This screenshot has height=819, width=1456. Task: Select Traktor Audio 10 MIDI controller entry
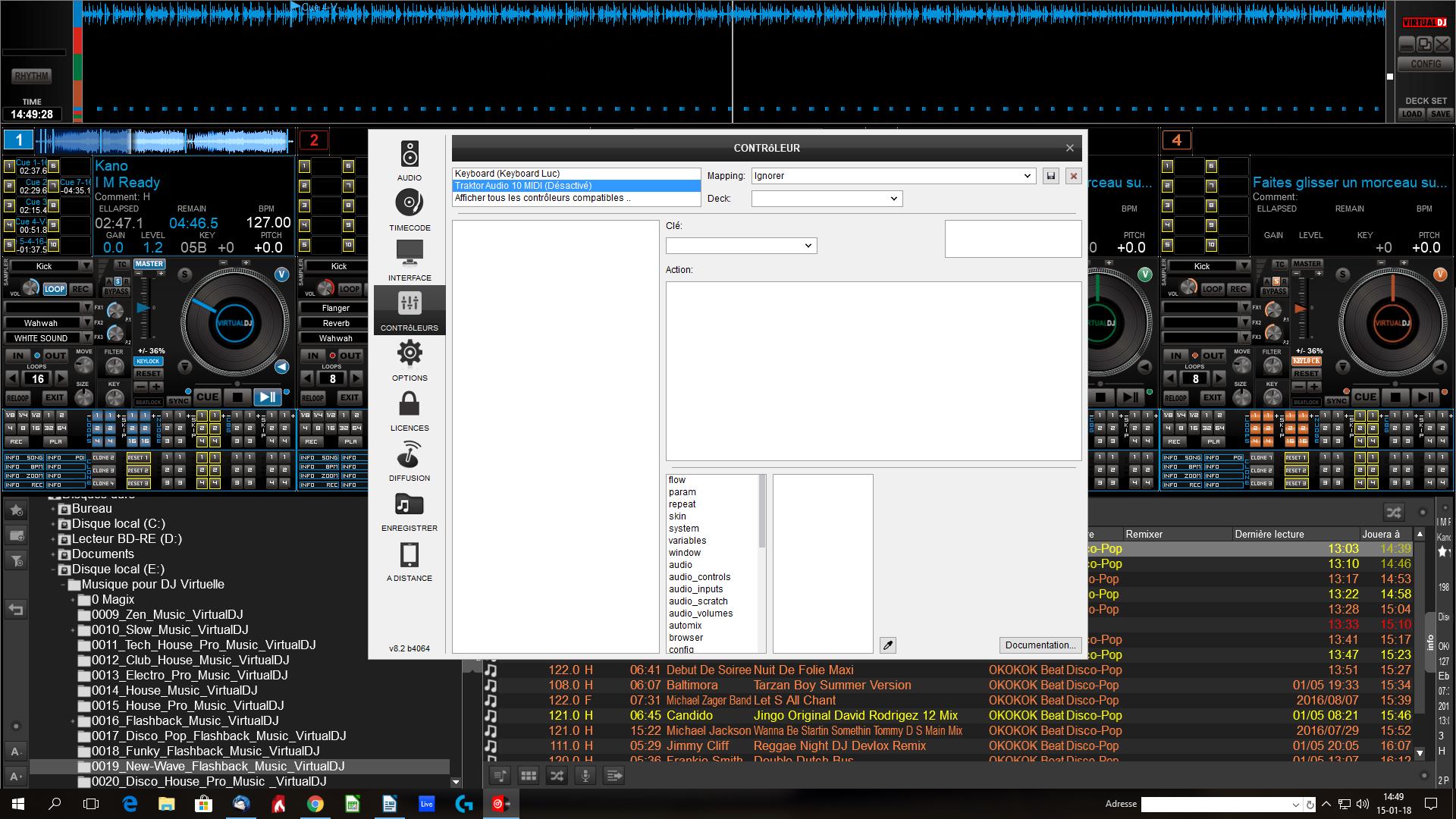click(576, 186)
